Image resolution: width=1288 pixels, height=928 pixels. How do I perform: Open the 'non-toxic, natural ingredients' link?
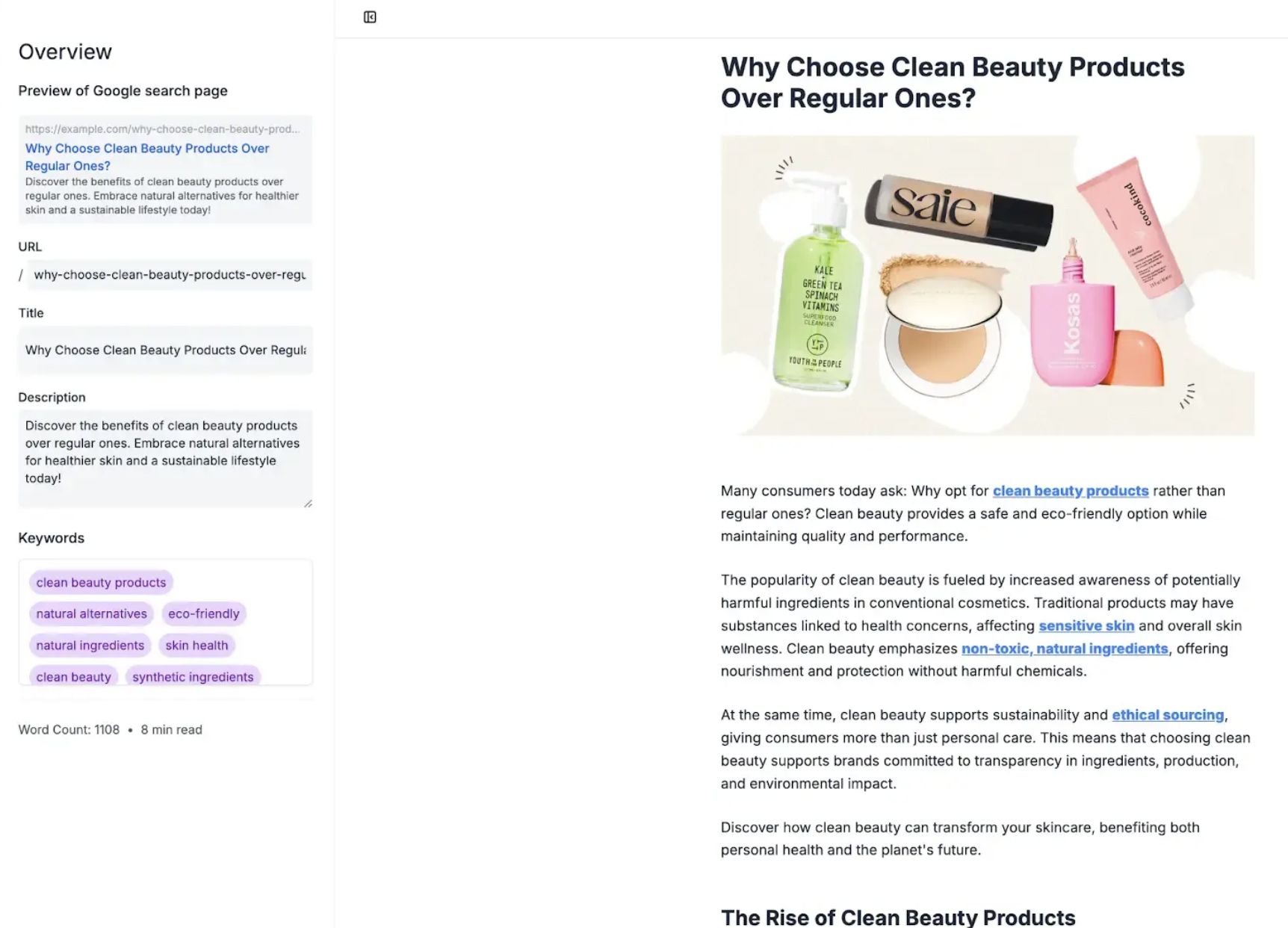pyautogui.click(x=1064, y=649)
